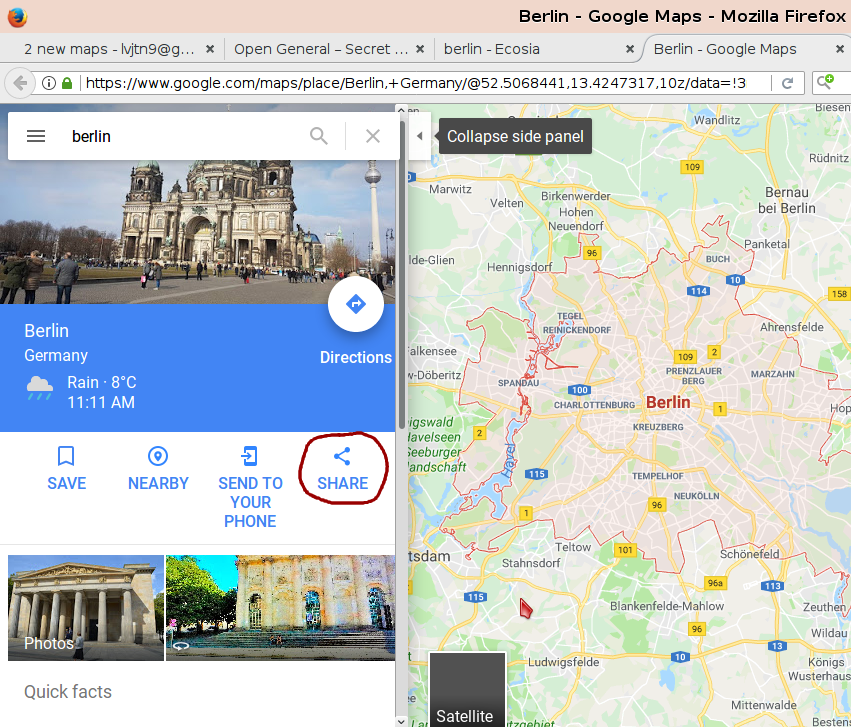The width and height of the screenshot is (851, 727).
Task: Click the Schönefeld label on the map
Action: click(750, 554)
